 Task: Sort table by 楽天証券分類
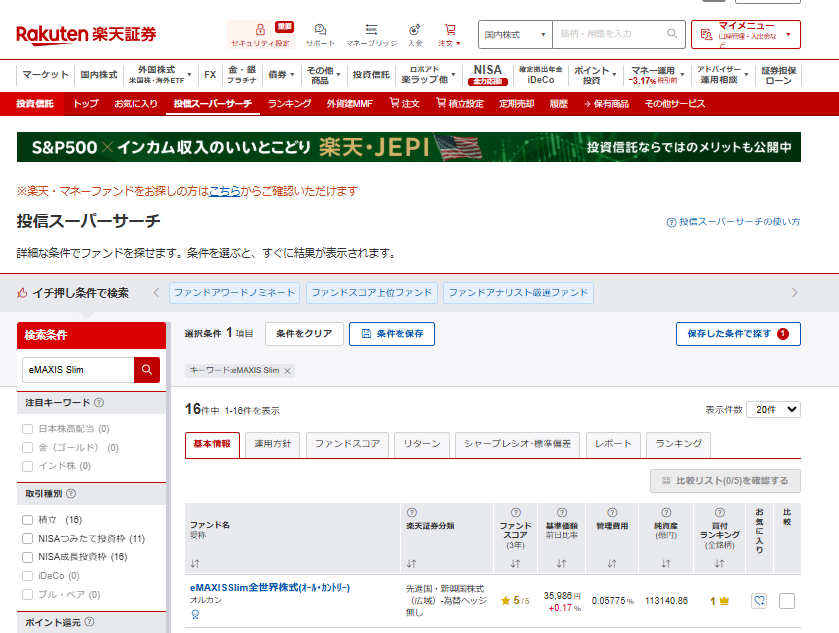pos(411,563)
